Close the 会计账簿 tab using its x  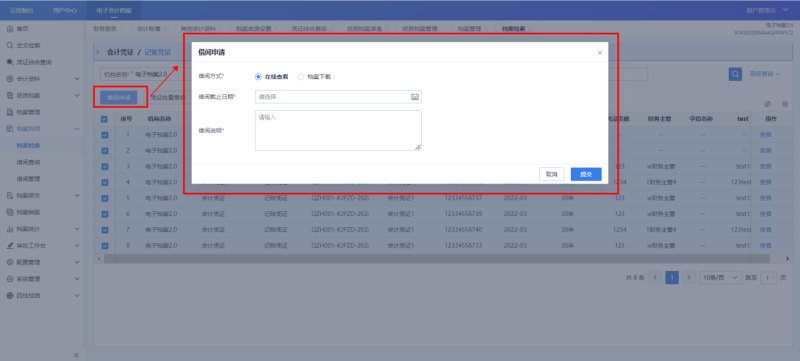tap(166, 29)
